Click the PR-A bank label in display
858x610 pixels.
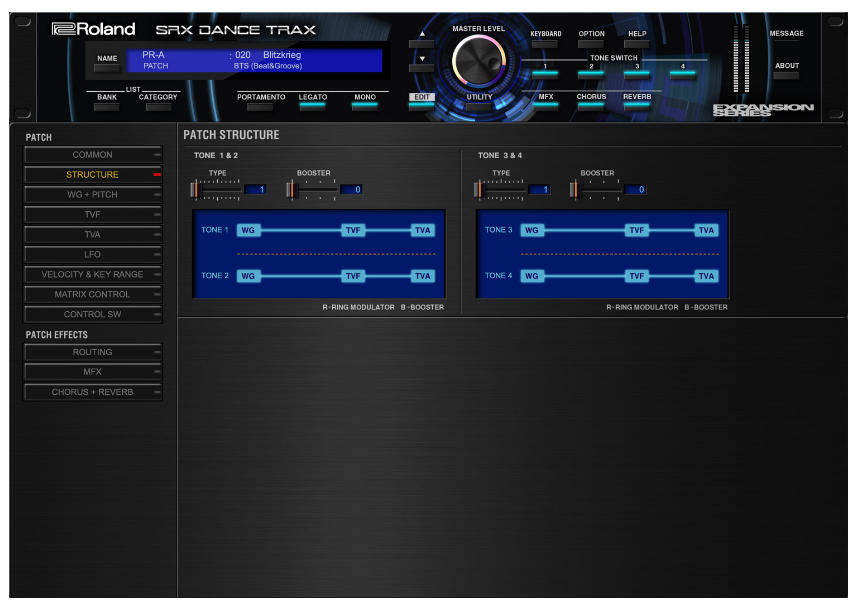point(153,55)
